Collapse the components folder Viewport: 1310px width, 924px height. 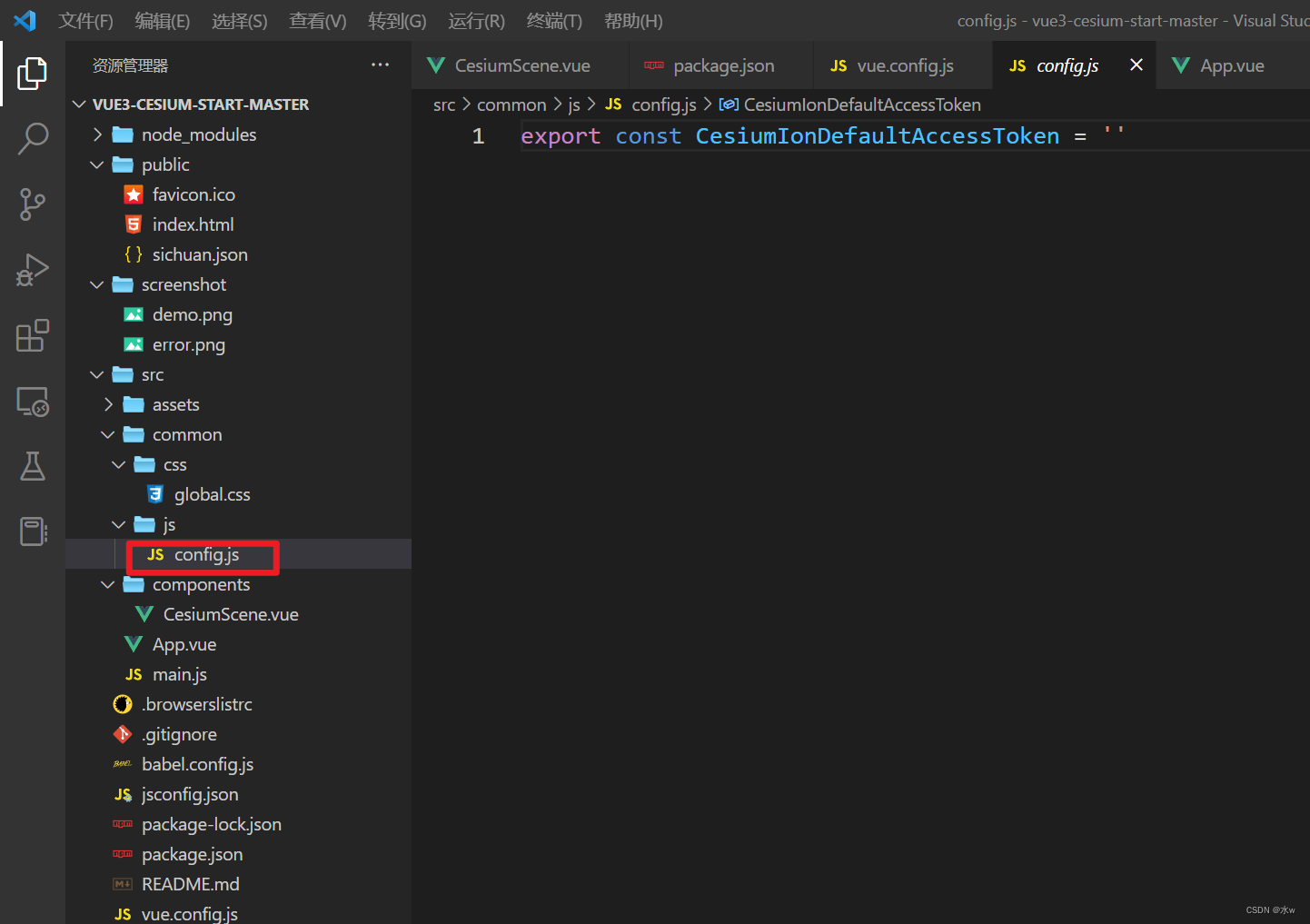pos(108,584)
